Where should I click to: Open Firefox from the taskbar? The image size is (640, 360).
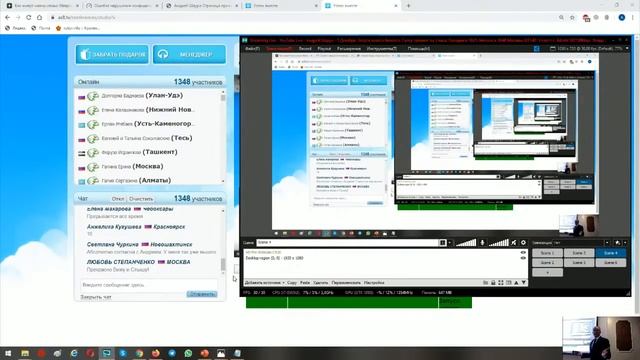(156, 353)
